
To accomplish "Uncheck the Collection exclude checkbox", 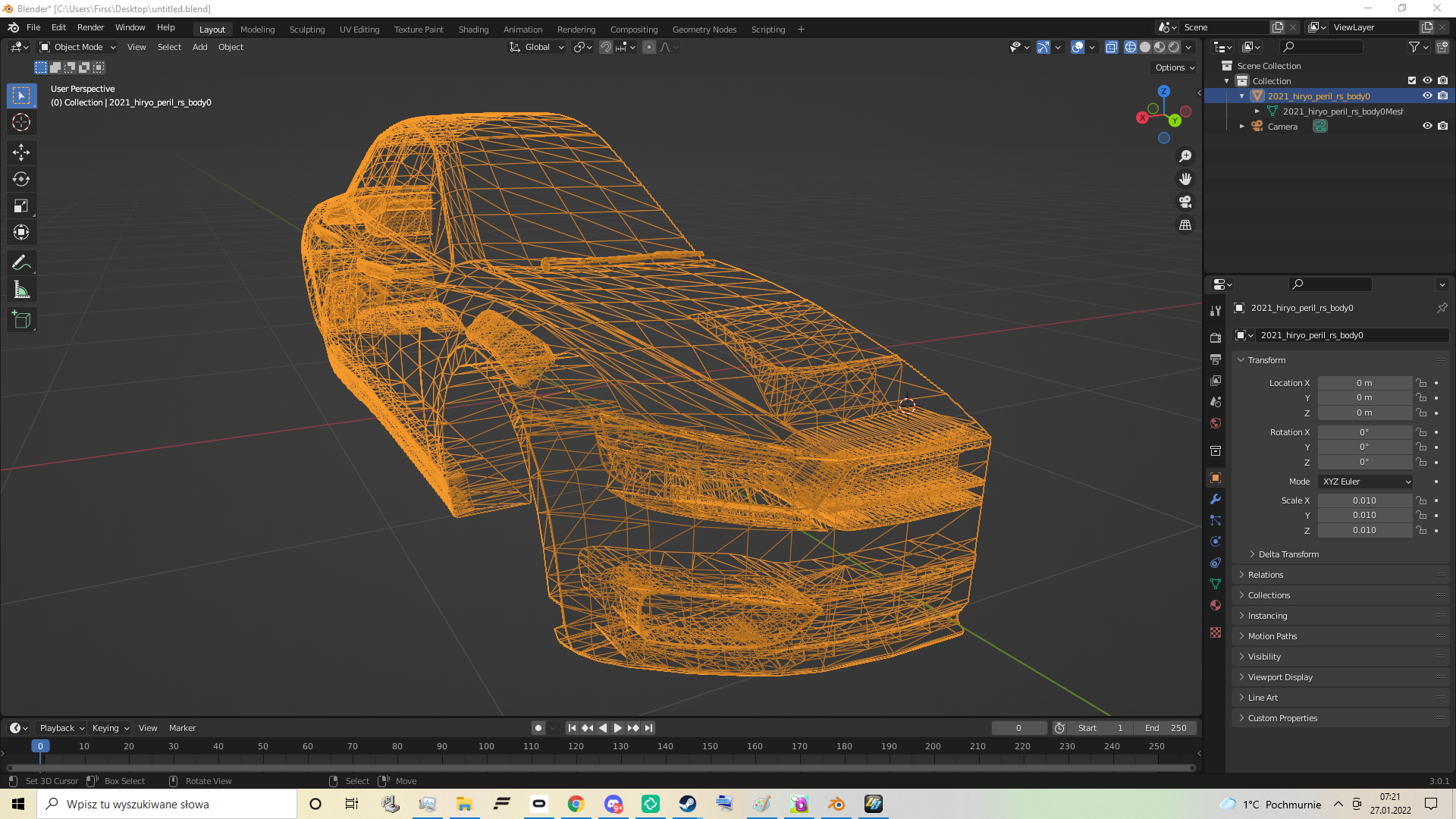I will (1412, 80).
